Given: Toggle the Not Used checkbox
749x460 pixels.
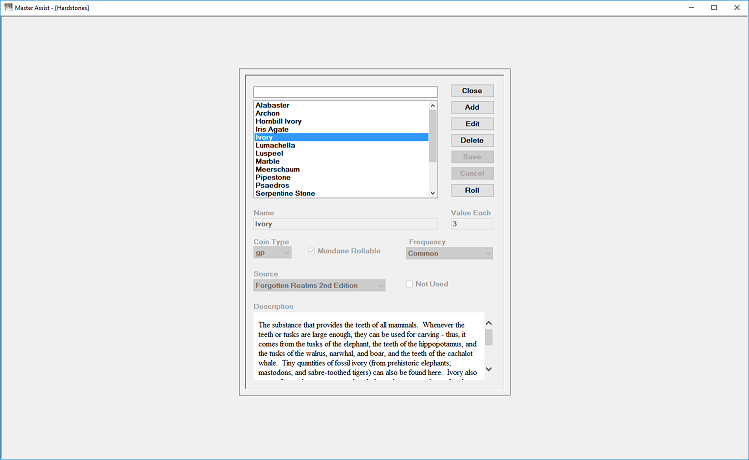Looking at the screenshot, I should [x=409, y=284].
